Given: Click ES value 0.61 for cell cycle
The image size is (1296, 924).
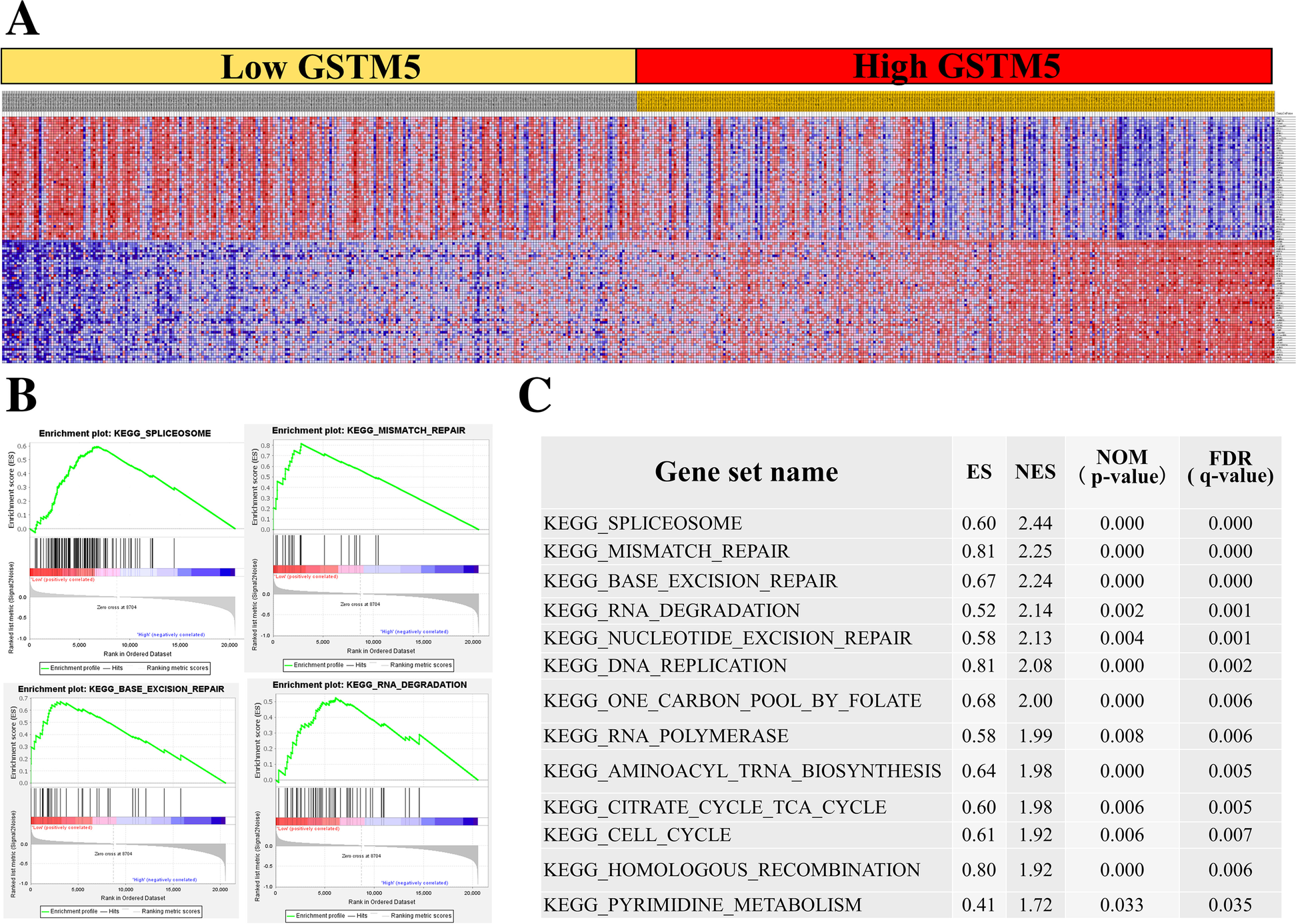Looking at the screenshot, I should click(979, 835).
